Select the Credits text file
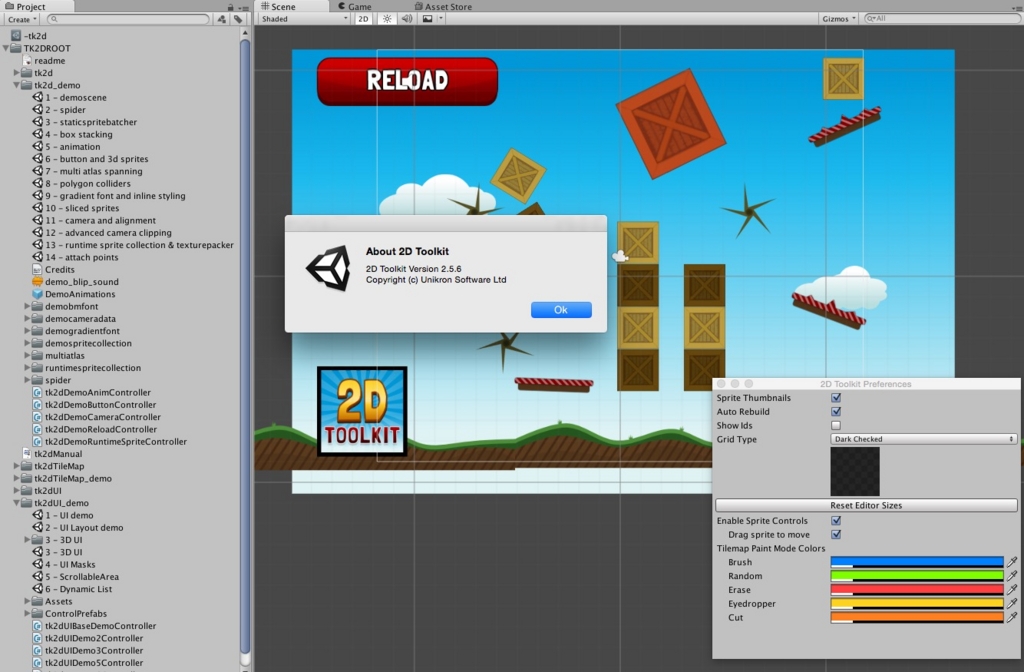The image size is (1024, 672). (x=54, y=269)
